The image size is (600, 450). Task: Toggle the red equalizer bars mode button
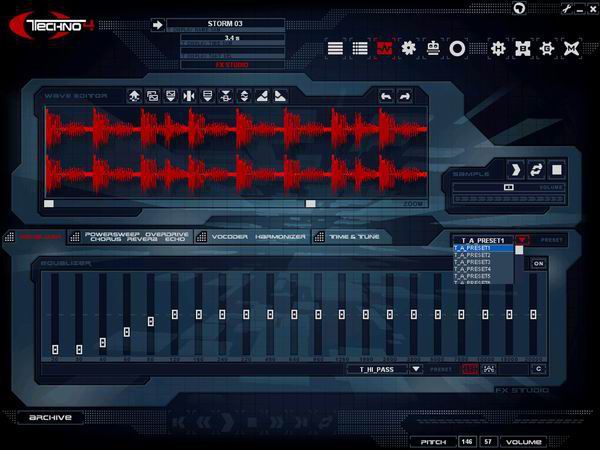[x=470, y=369]
